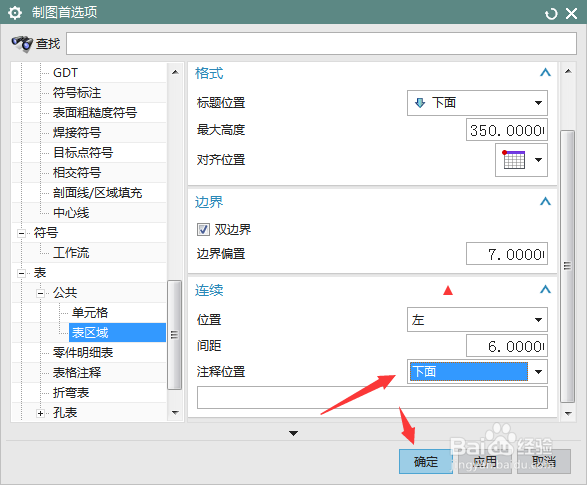
Task: Click the 对齐位置 table icon
Action: pyautogui.click(x=514, y=160)
